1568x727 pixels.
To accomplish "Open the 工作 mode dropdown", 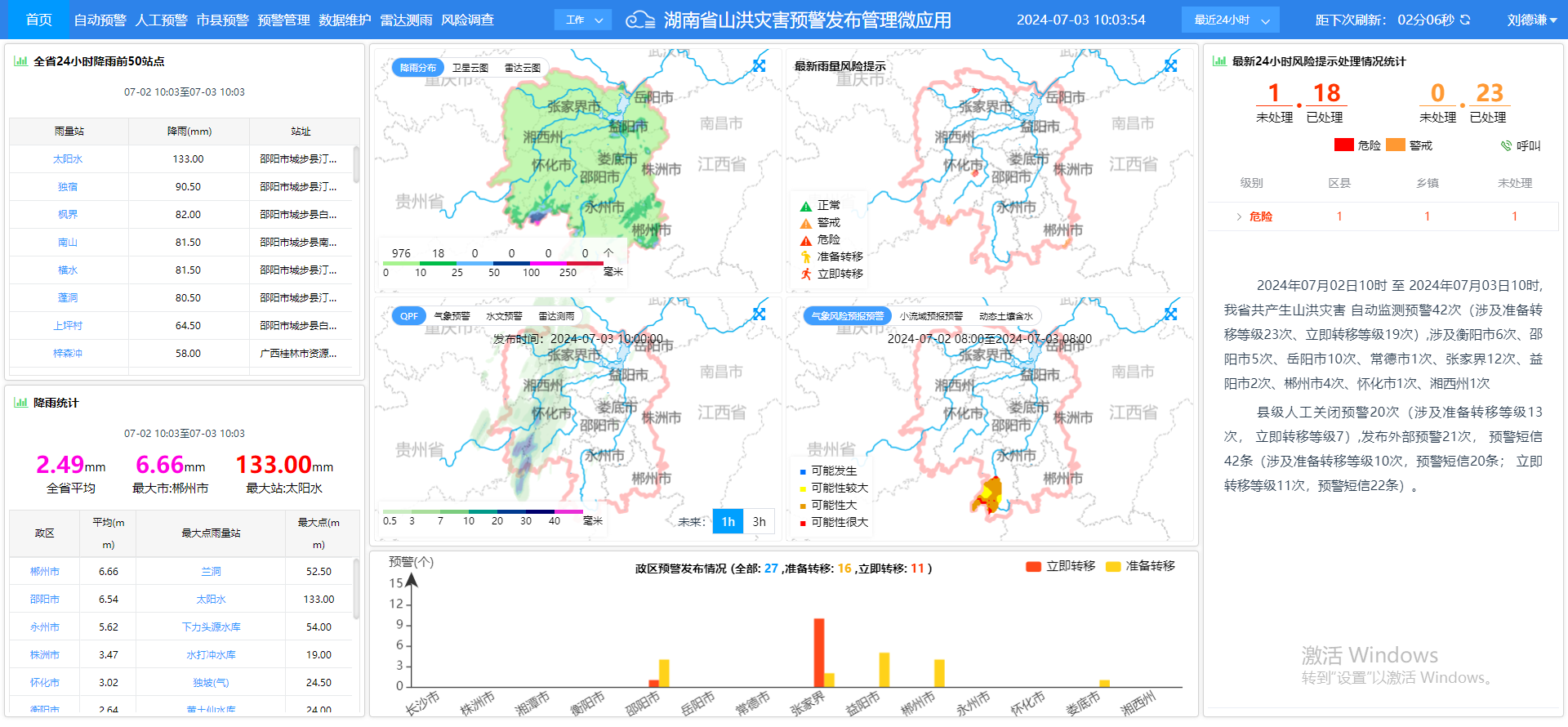I will coord(583,20).
